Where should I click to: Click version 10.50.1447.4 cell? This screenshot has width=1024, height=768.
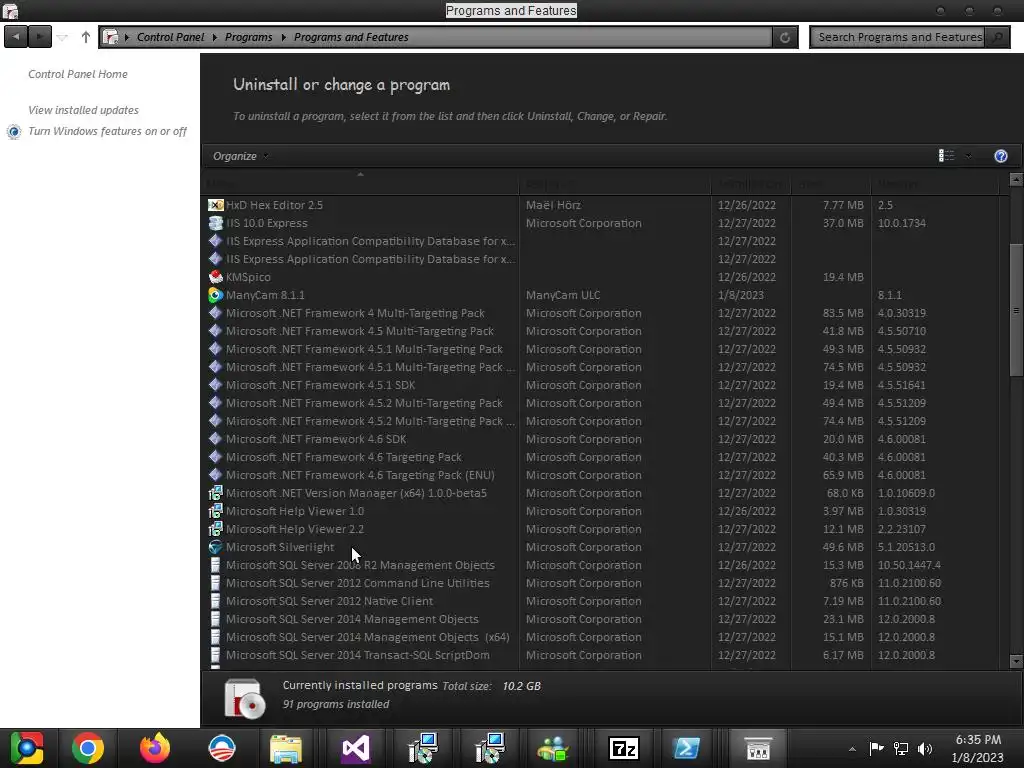point(909,566)
